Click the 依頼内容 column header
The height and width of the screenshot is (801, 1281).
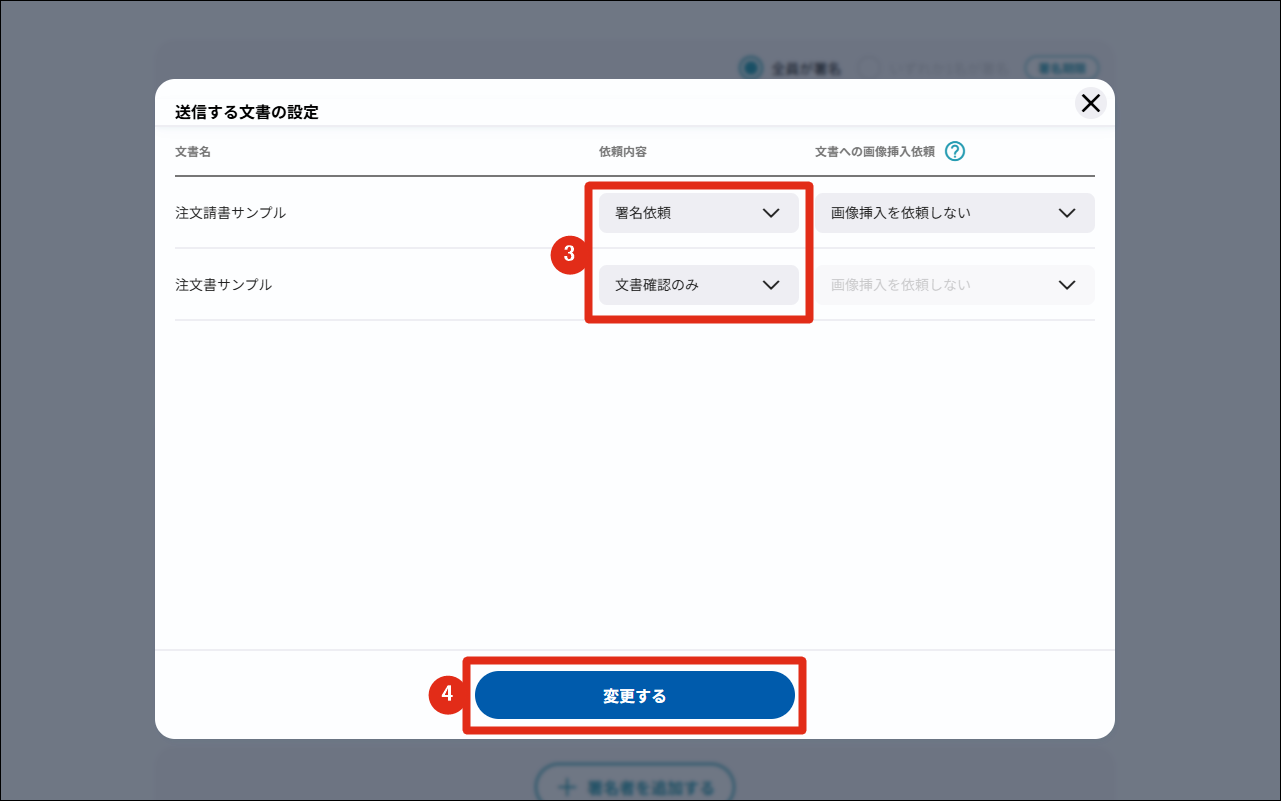tap(622, 152)
